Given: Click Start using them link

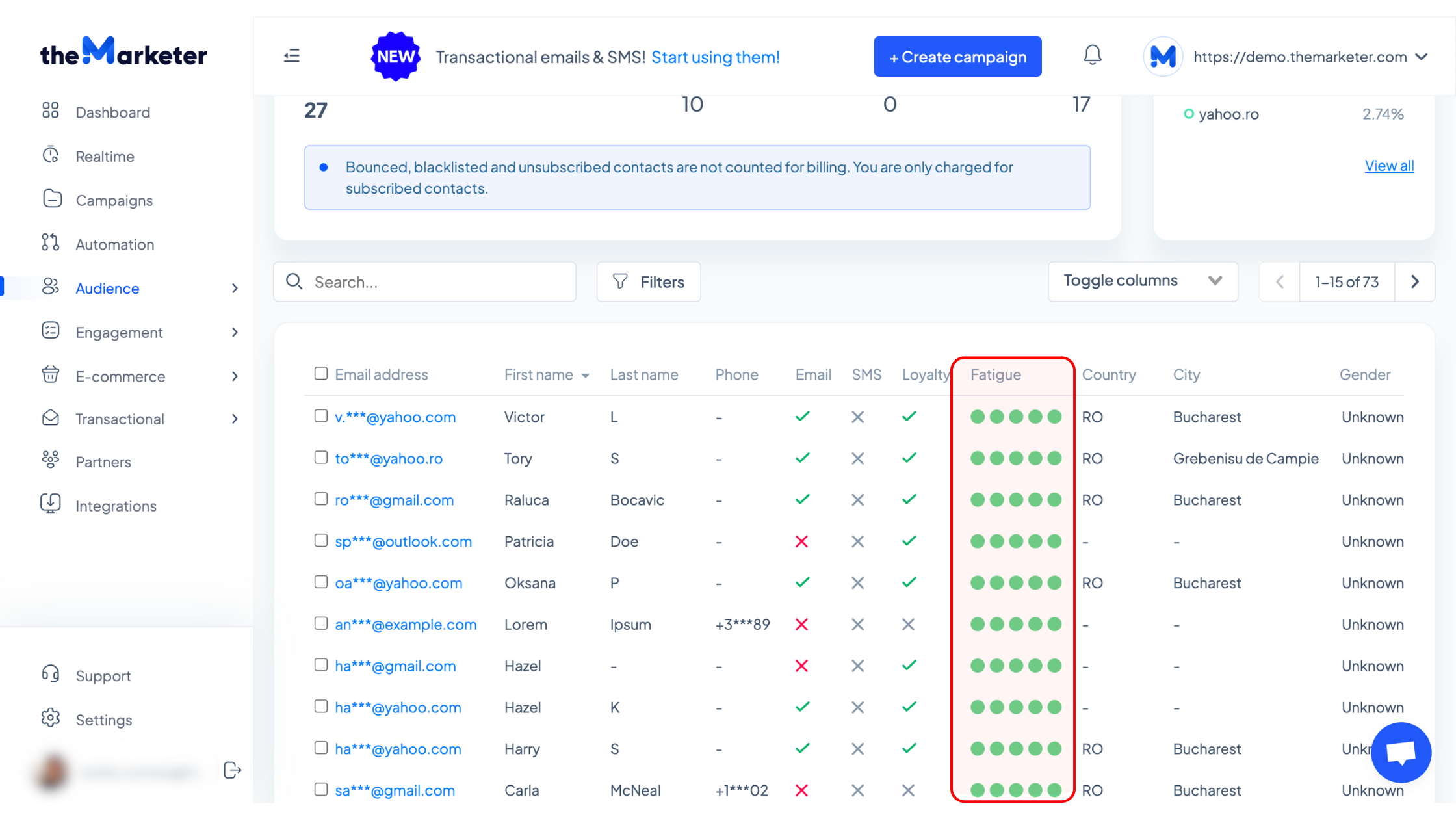Looking at the screenshot, I should coord(715,57).
